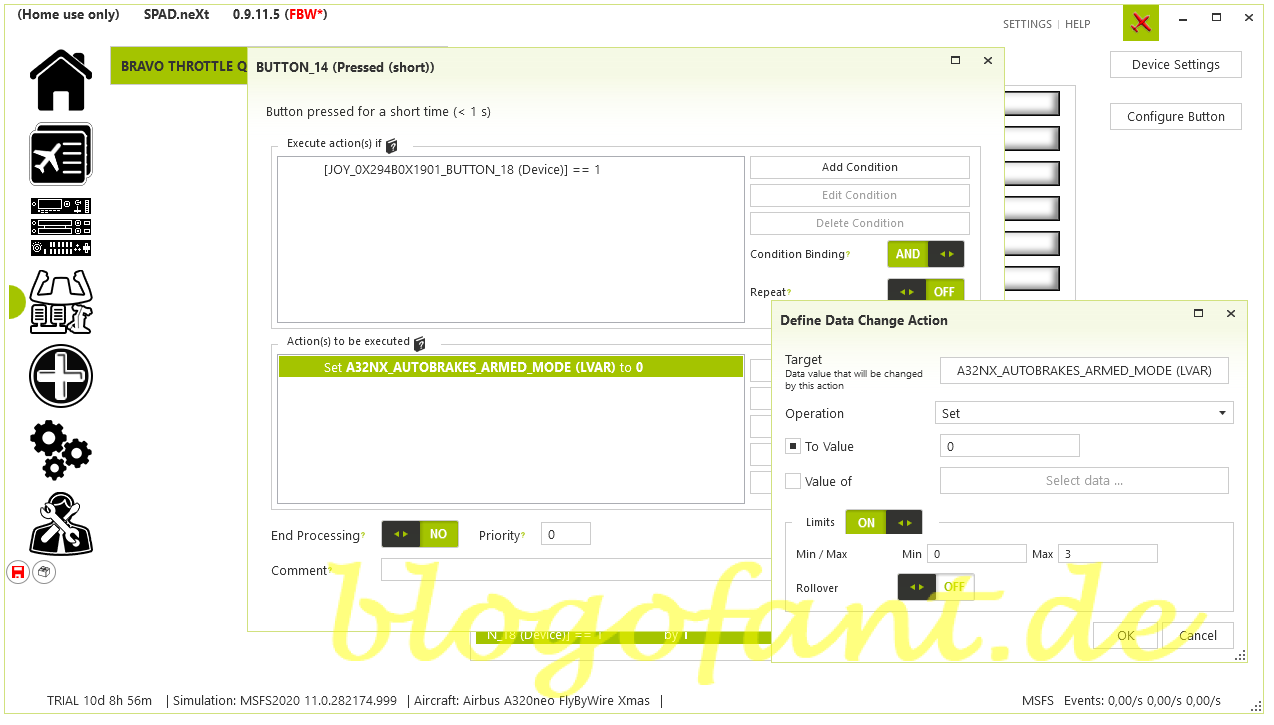Click the red save disk icon
The width and height of the screenshot is (1274, 725).
pos(17,572)
